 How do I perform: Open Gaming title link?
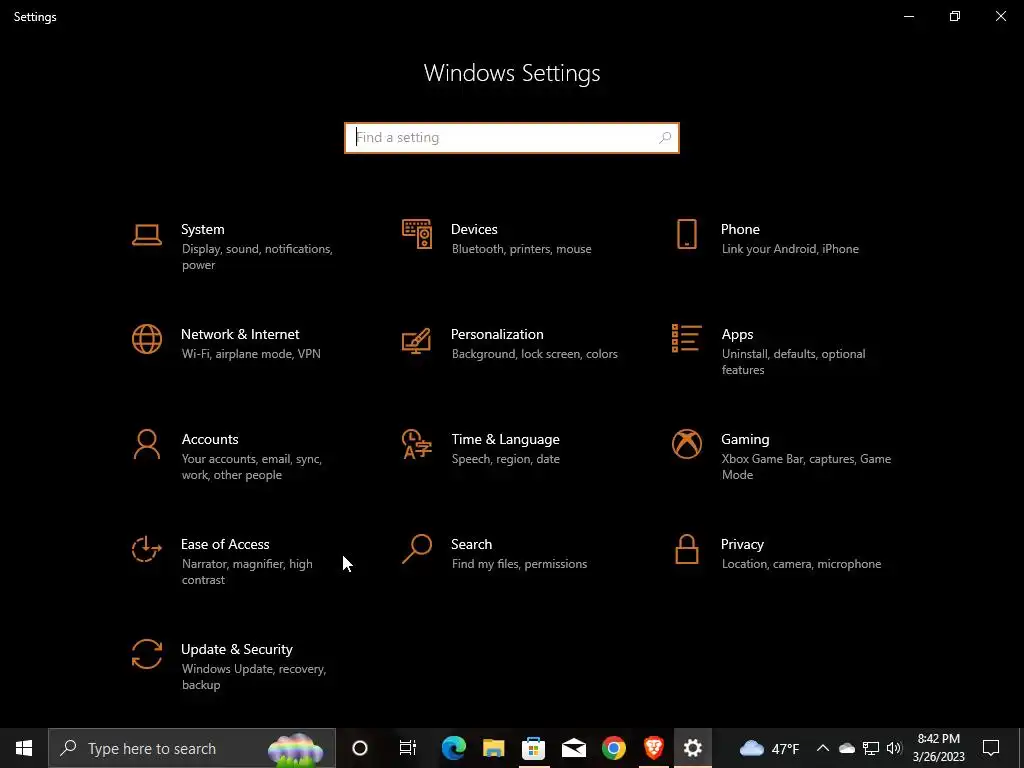(x=745, y=440)
